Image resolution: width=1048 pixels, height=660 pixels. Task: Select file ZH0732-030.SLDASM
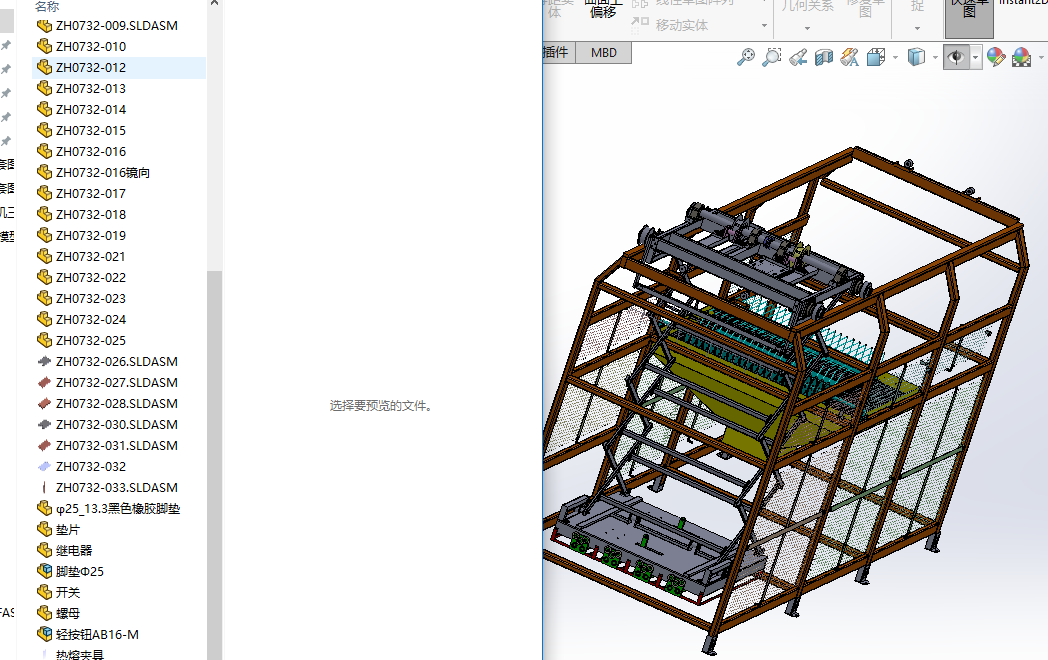[x=116, y=425]
